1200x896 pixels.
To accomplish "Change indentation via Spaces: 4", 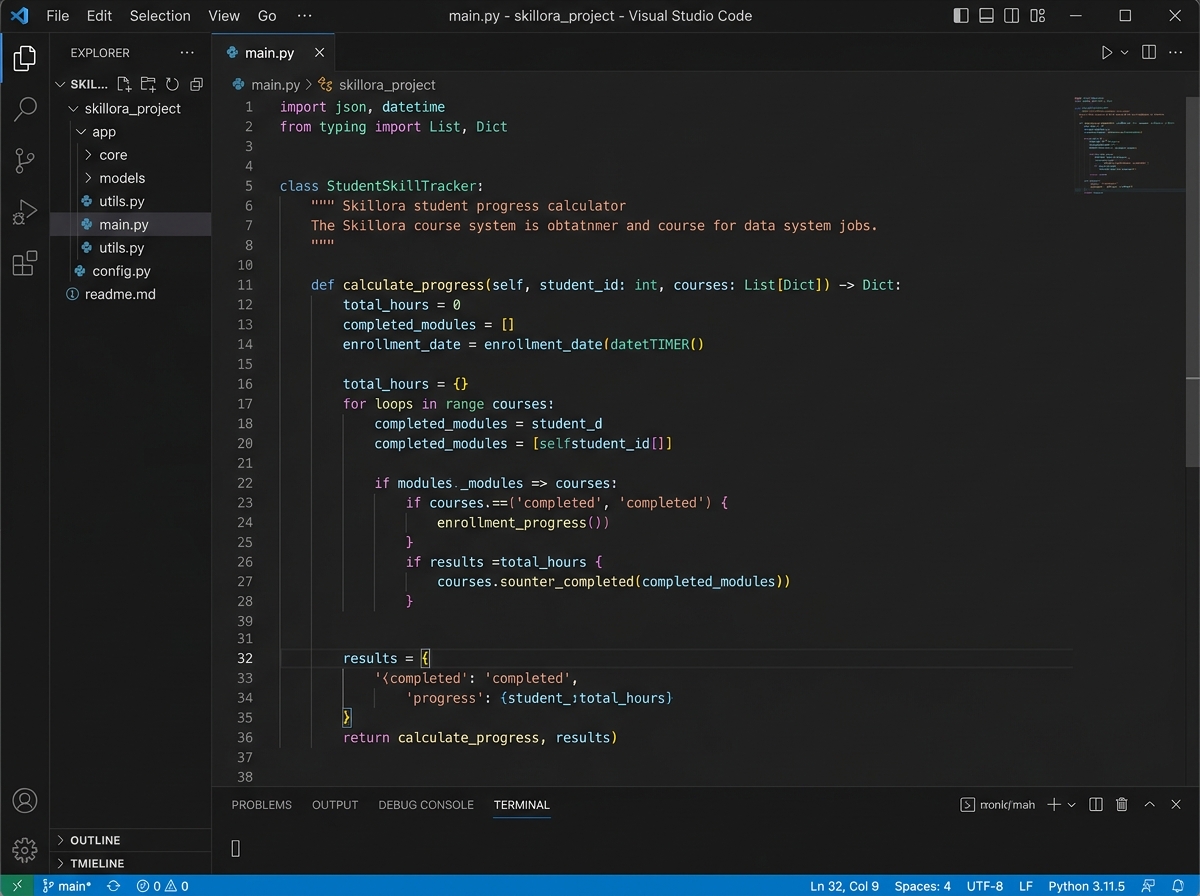I will (923, 886).
